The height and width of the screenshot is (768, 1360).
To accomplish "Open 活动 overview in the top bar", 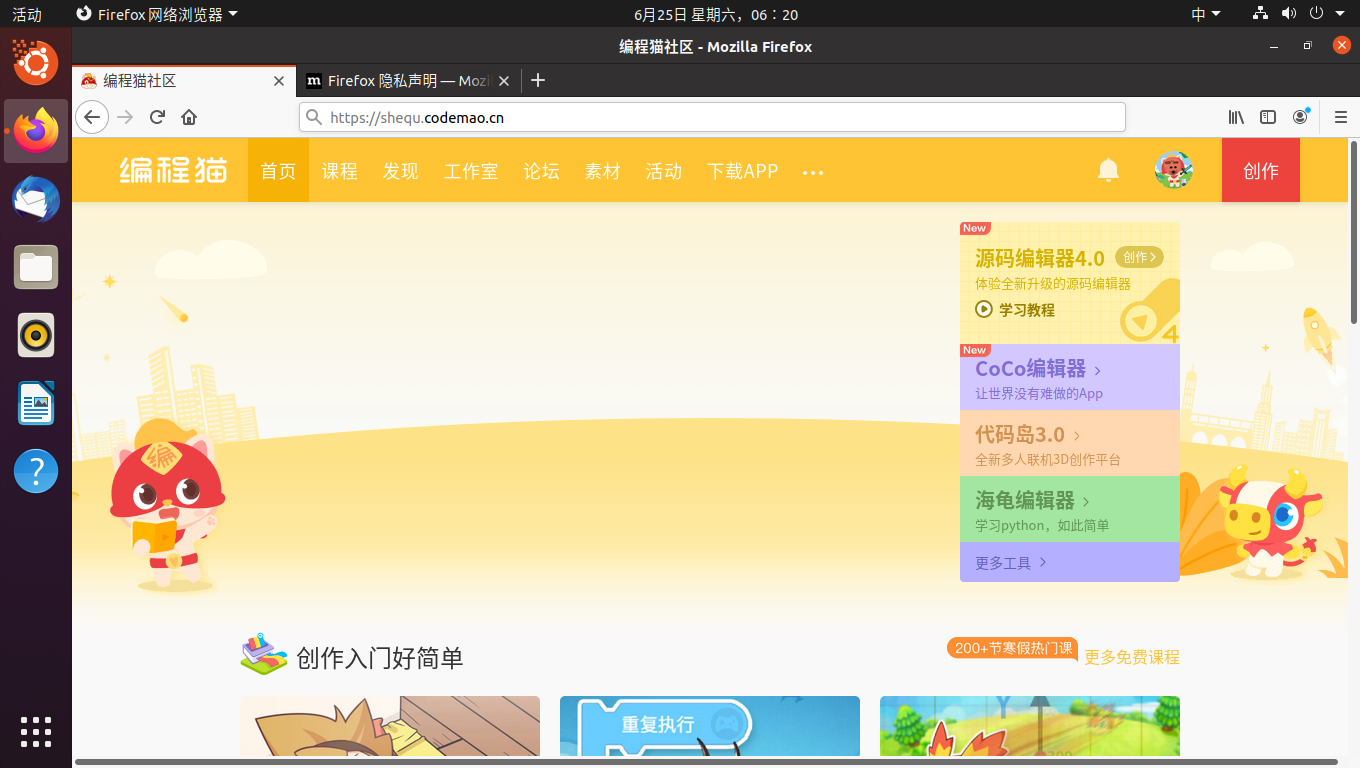I will (x=27, y=14).
